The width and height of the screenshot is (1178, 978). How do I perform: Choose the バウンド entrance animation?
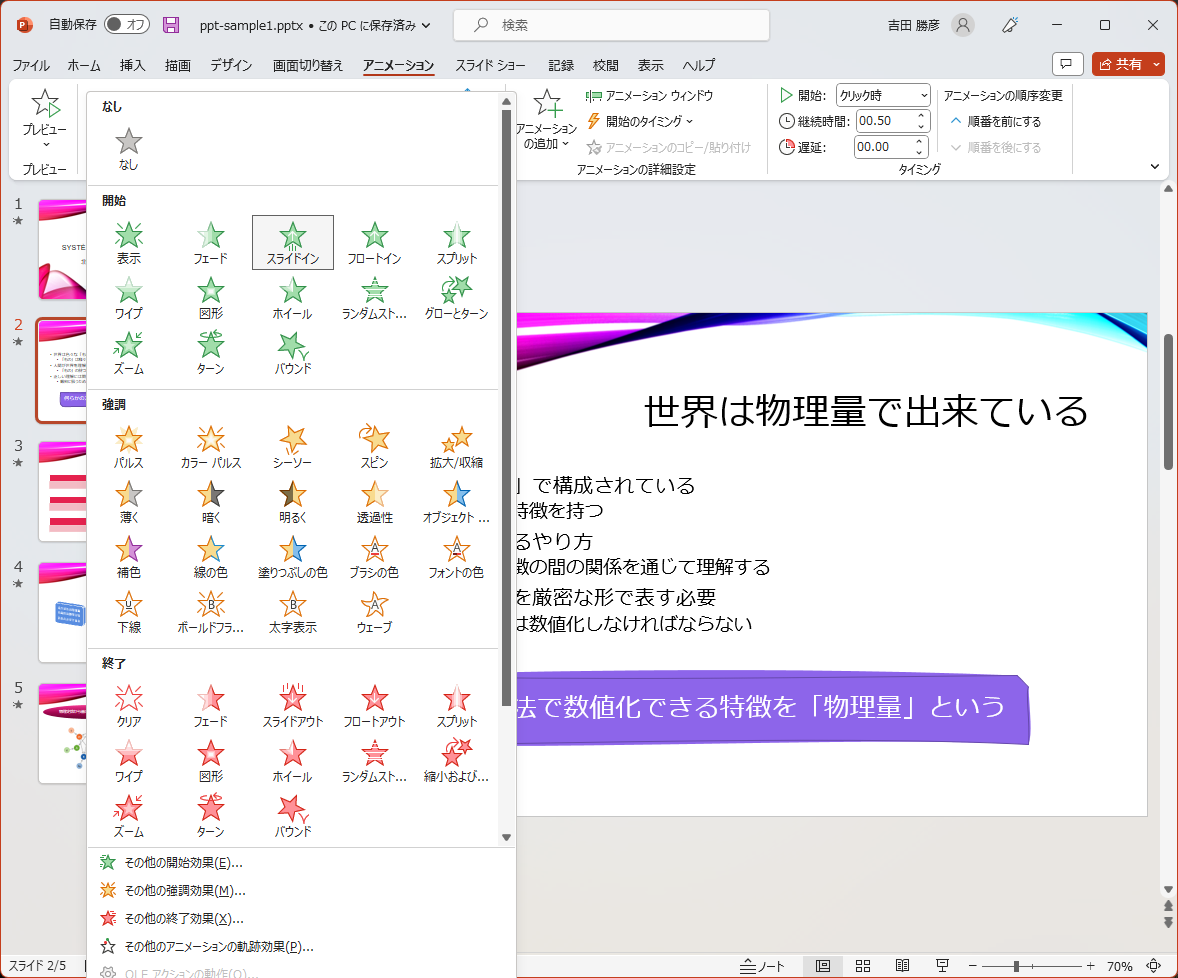point(292,353)
